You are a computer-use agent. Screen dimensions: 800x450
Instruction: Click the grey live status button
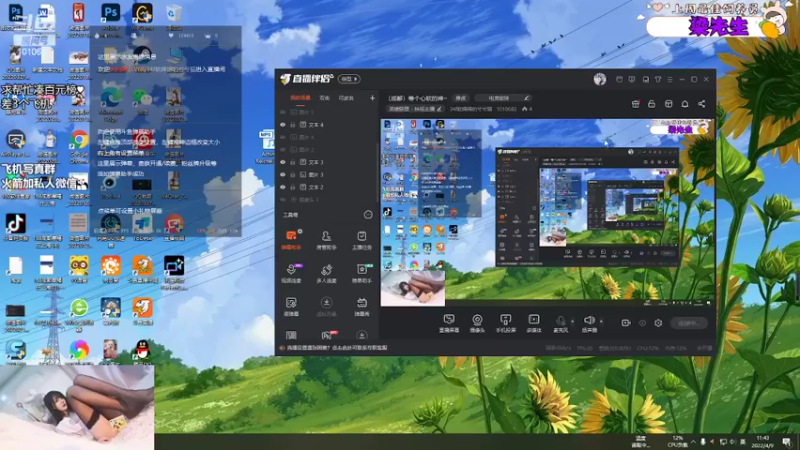point(689,323)
